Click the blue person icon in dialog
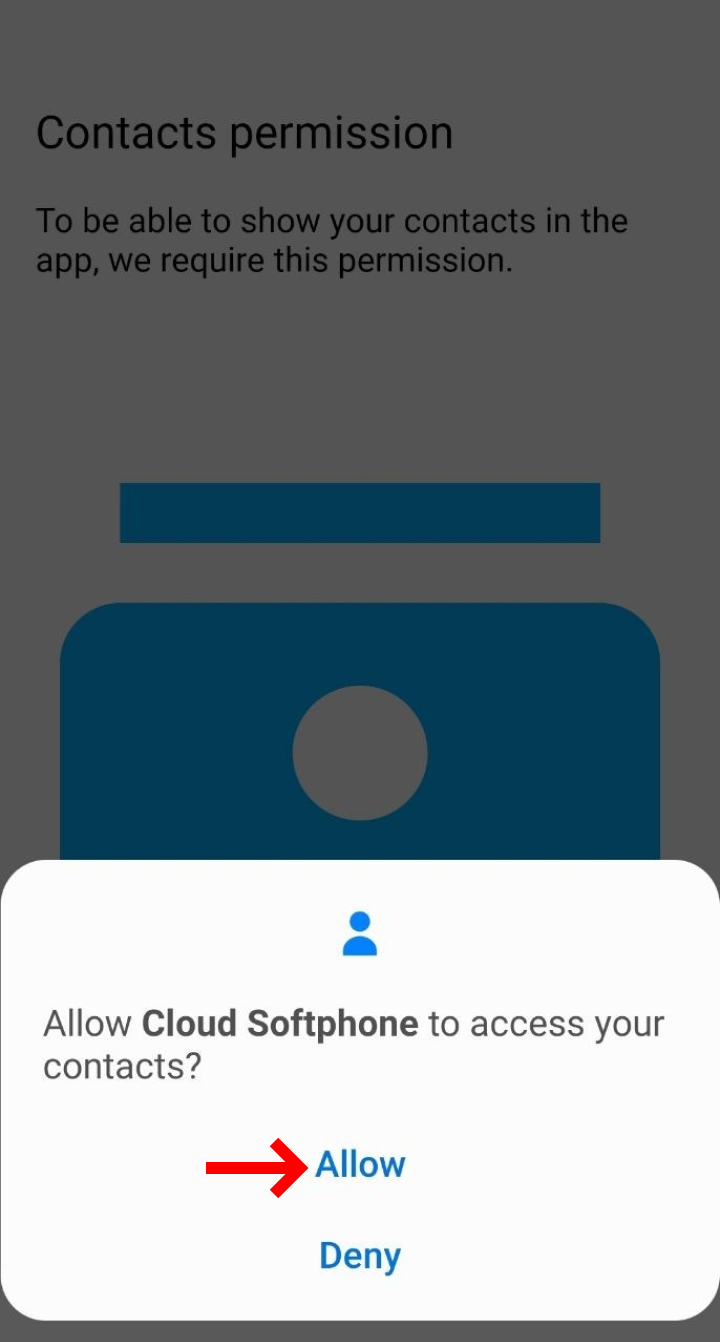This screenshot has height=1342, width=720. (360, 934)
